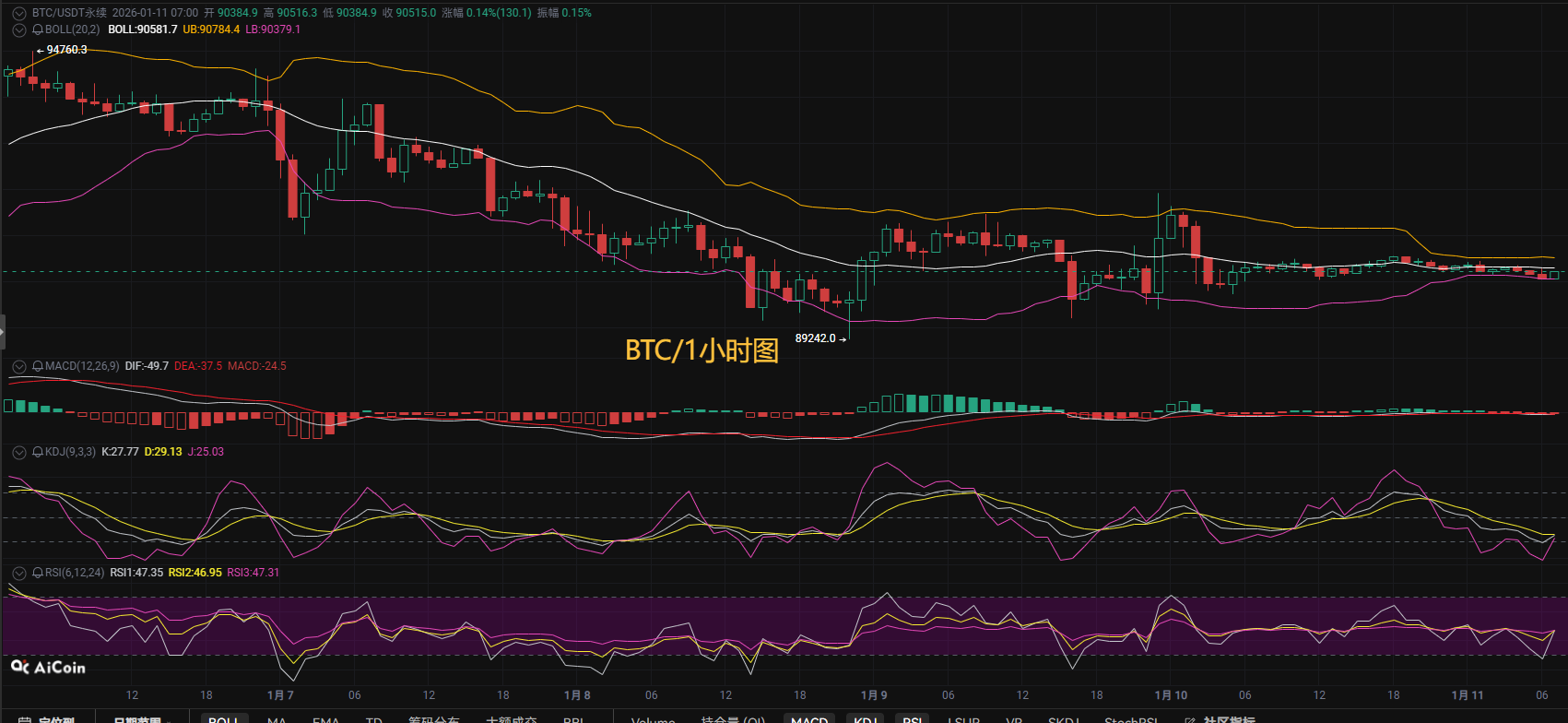Viewport: 1568px width, 723px height.
Task: Open the 日期范围 date range dropdown
Action: point(140,719)
